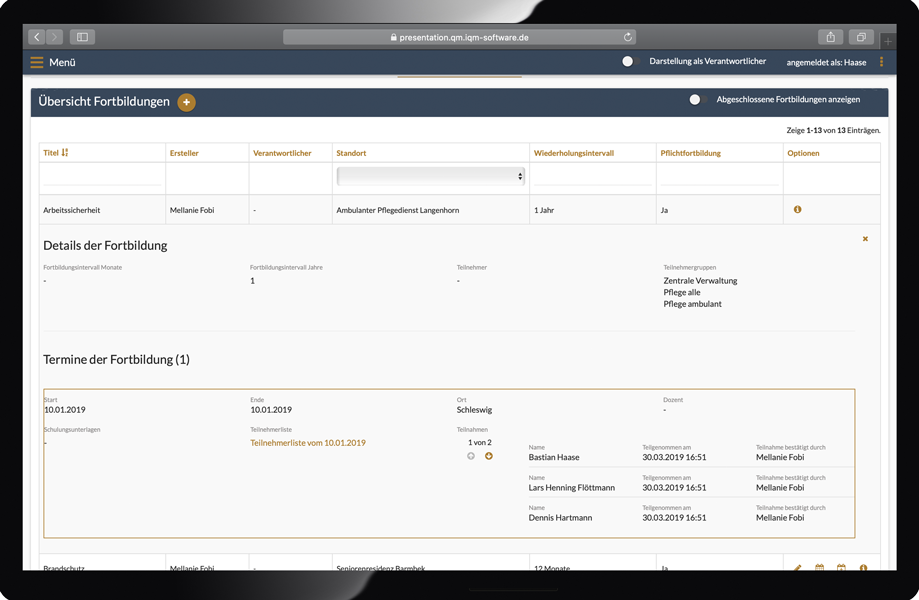This screenshot has width=919, height=600.
Task: Click the '1 Jahr' interval cell
Action: (x=544, y=210)
